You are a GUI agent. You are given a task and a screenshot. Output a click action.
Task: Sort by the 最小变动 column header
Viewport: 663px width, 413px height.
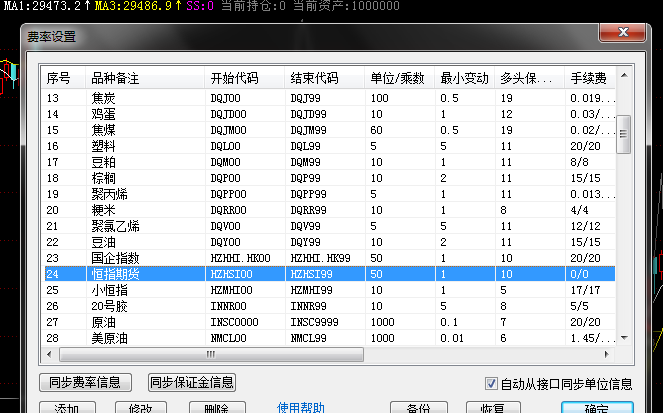coord(465,78)
